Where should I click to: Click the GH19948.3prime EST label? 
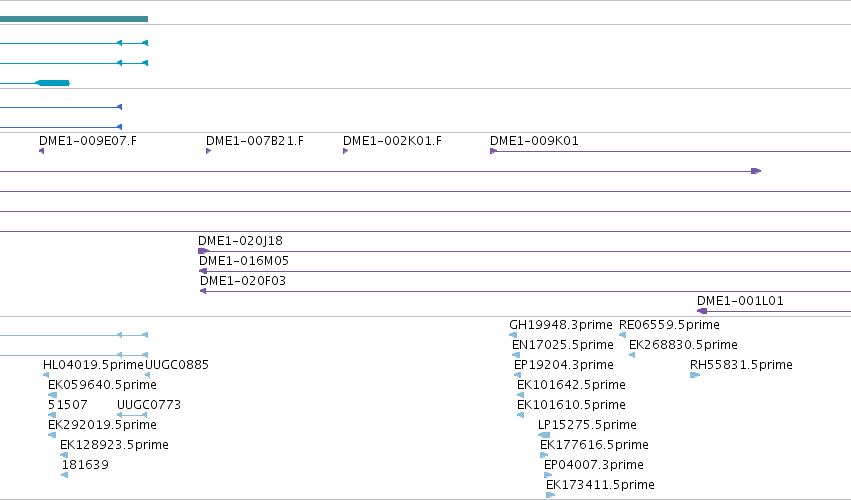tap(561, 325)
